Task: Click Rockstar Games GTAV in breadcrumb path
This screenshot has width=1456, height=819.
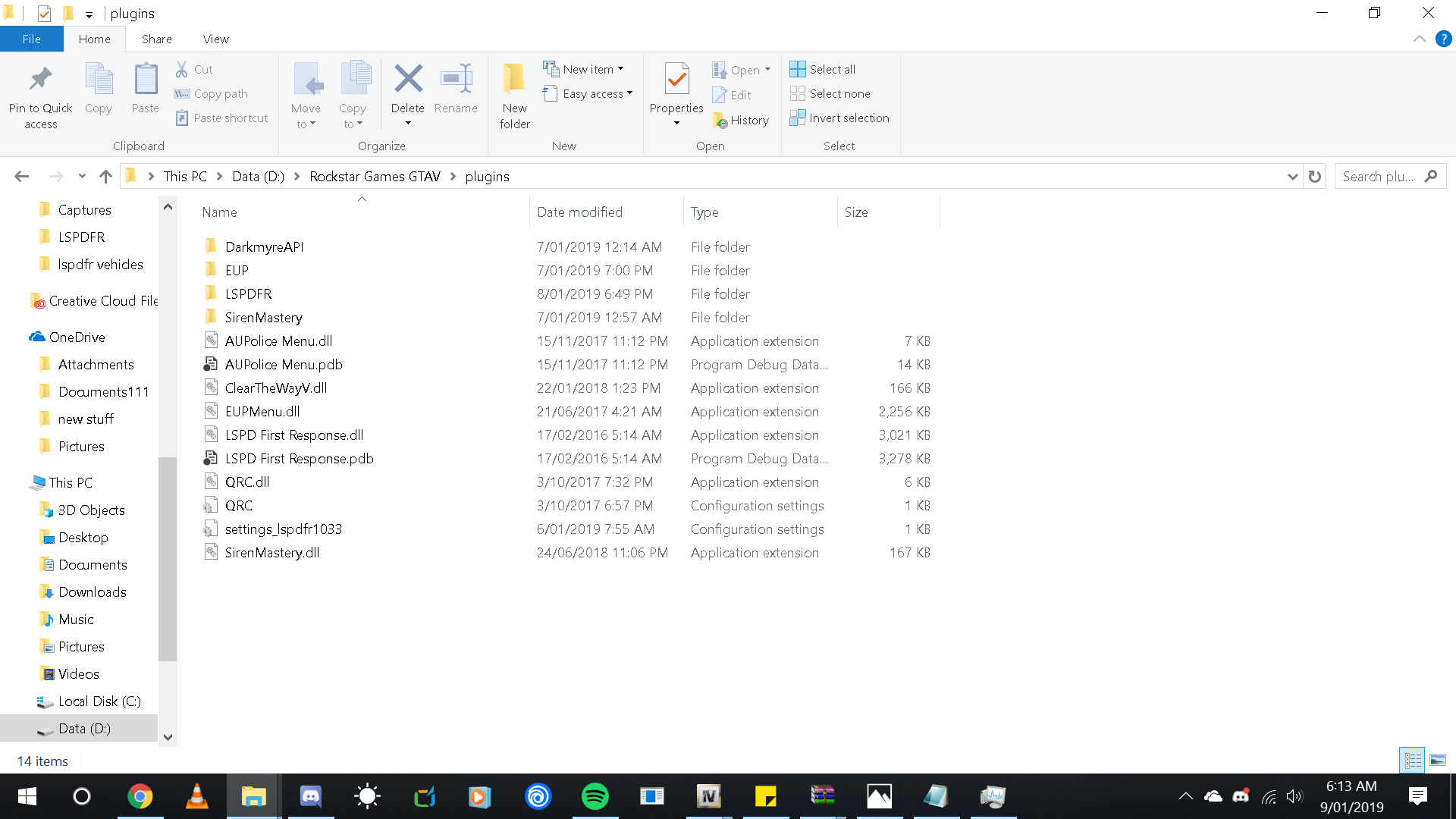Action: click(x=375, y=177)
